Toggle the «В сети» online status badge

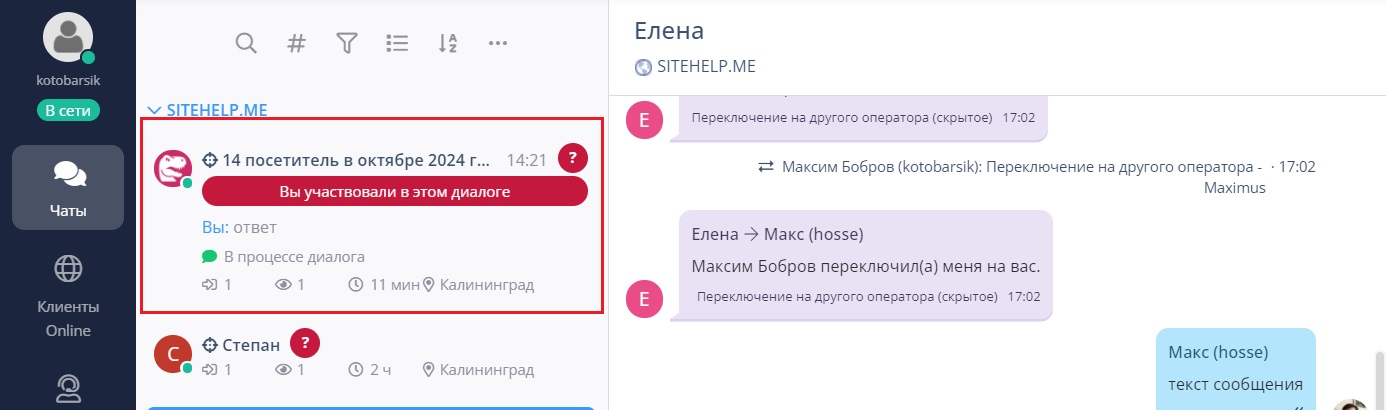pyautogui.click(x=68, y=110)
